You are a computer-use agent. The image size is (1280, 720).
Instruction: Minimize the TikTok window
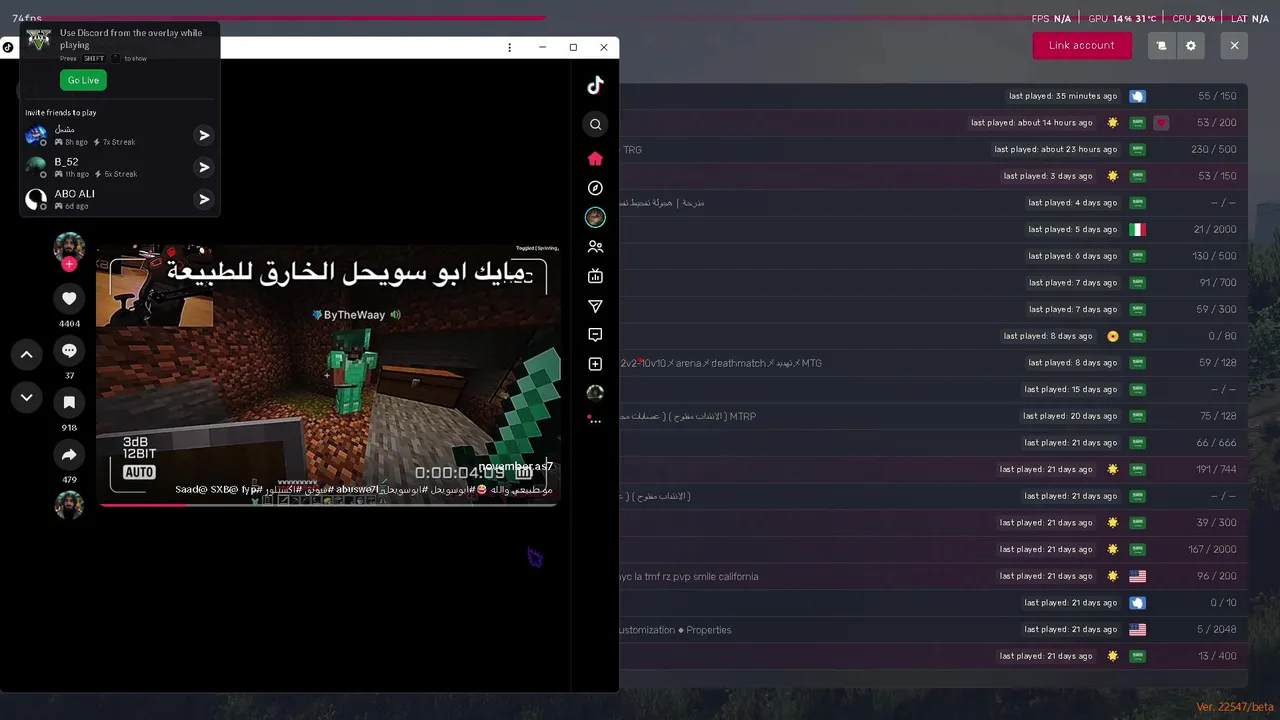(x=542, y=47)
